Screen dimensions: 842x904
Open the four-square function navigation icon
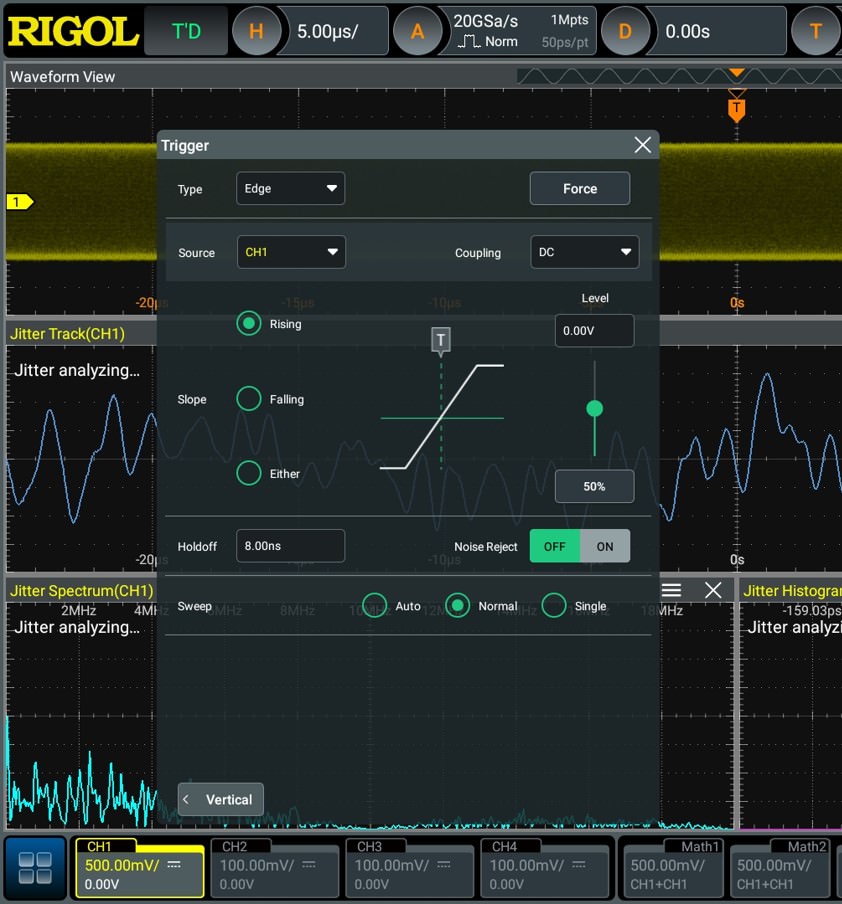click(x=35, y=868)
